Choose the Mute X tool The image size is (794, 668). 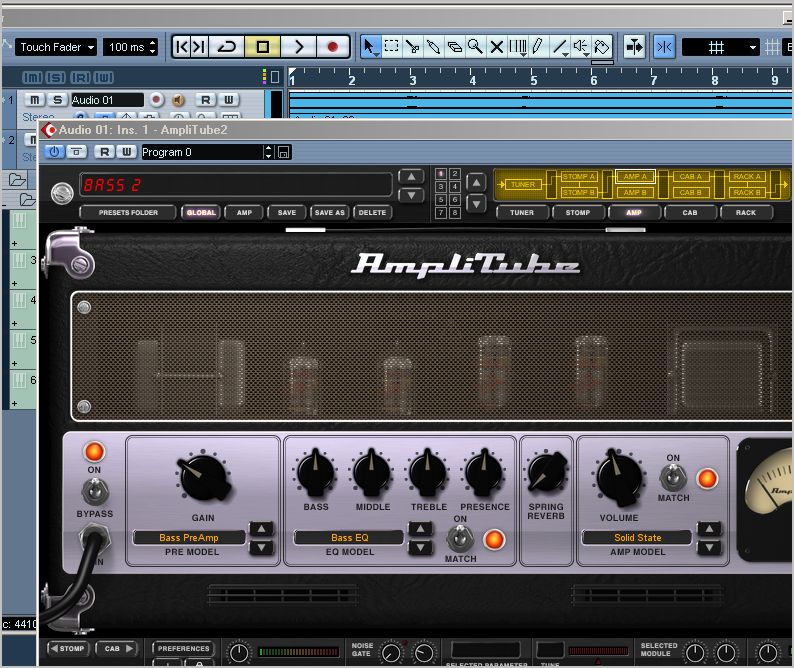click(x=496, y=47)
